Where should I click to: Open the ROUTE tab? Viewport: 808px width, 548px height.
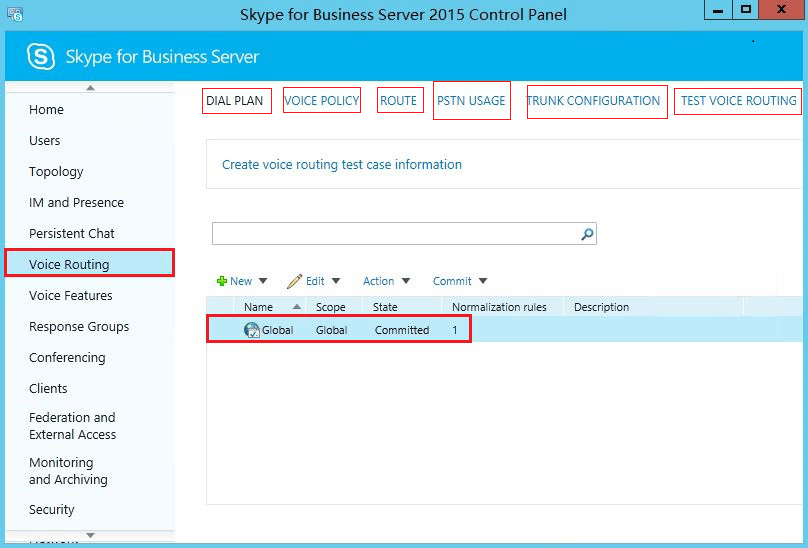tap(398, 101)
